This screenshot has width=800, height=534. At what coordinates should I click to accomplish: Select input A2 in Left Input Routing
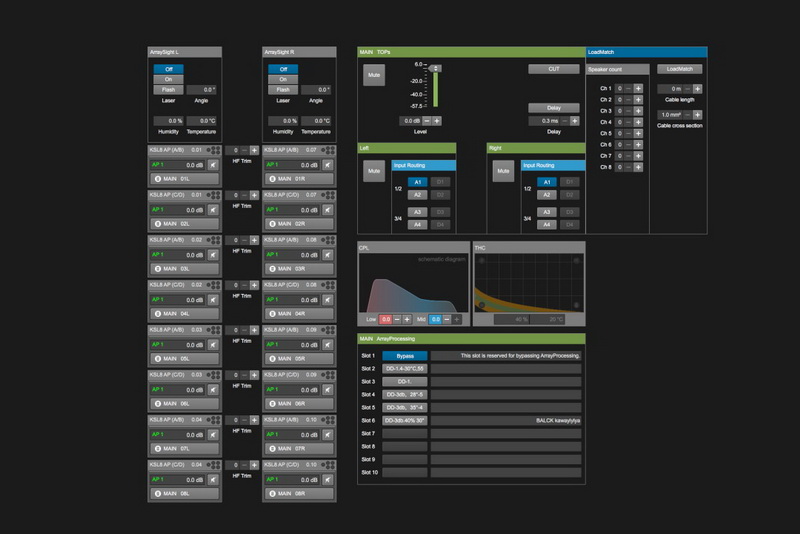pyautogui.click(x=418, y=194)
